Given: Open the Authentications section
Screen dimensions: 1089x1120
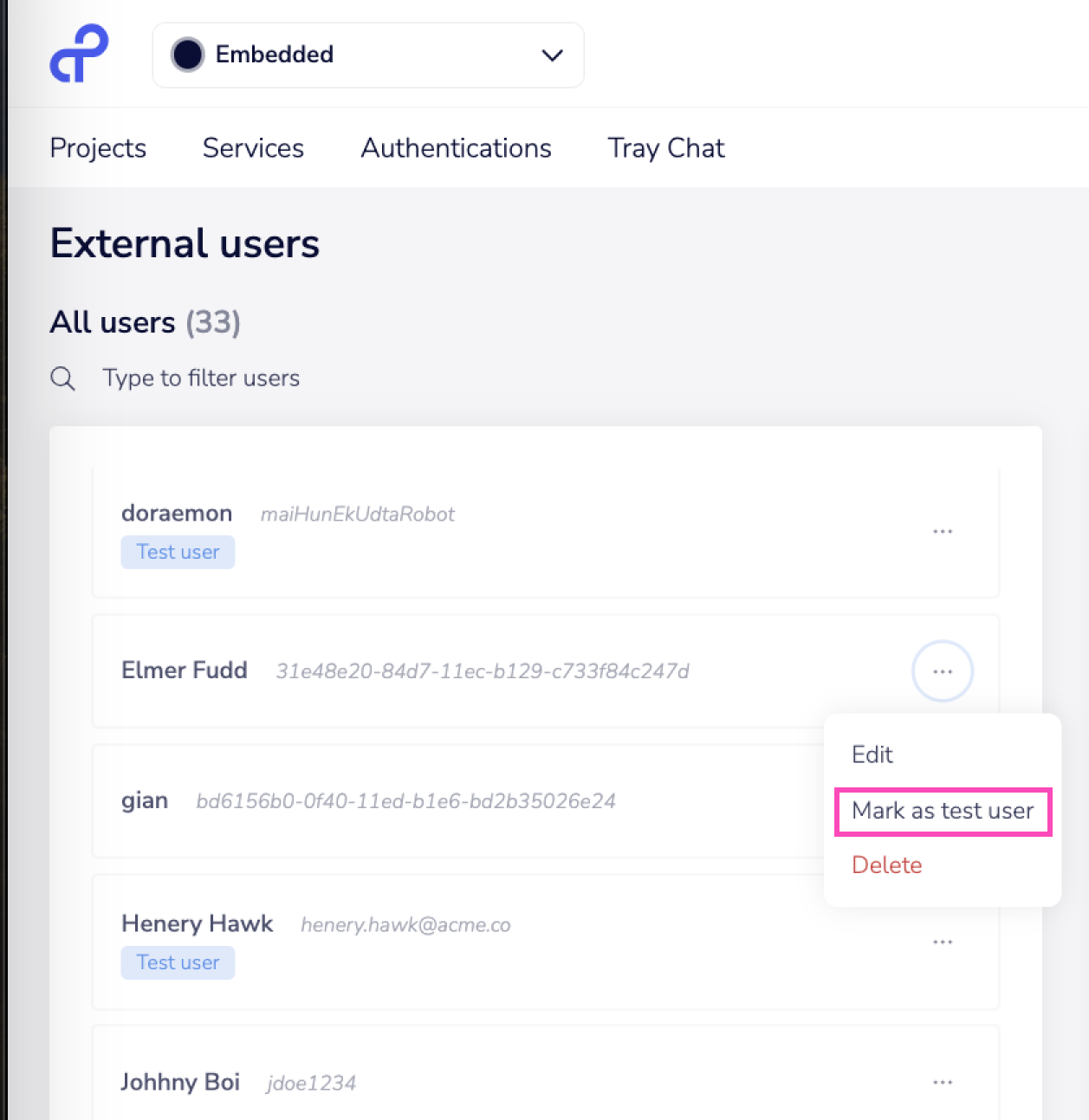Looking at the screenshot, I should (456, 148).
